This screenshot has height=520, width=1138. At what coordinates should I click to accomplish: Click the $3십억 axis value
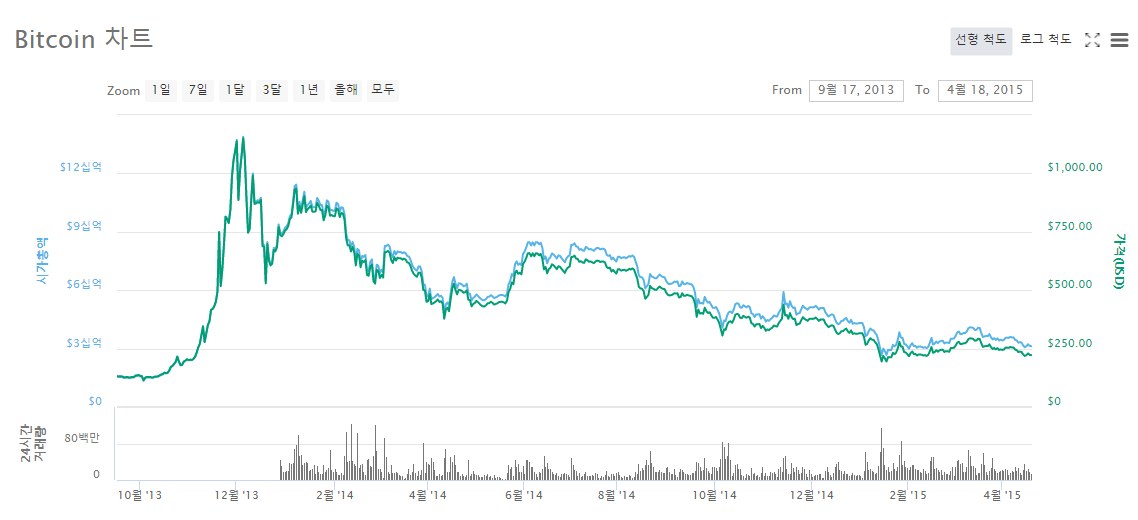pos(83,343)
